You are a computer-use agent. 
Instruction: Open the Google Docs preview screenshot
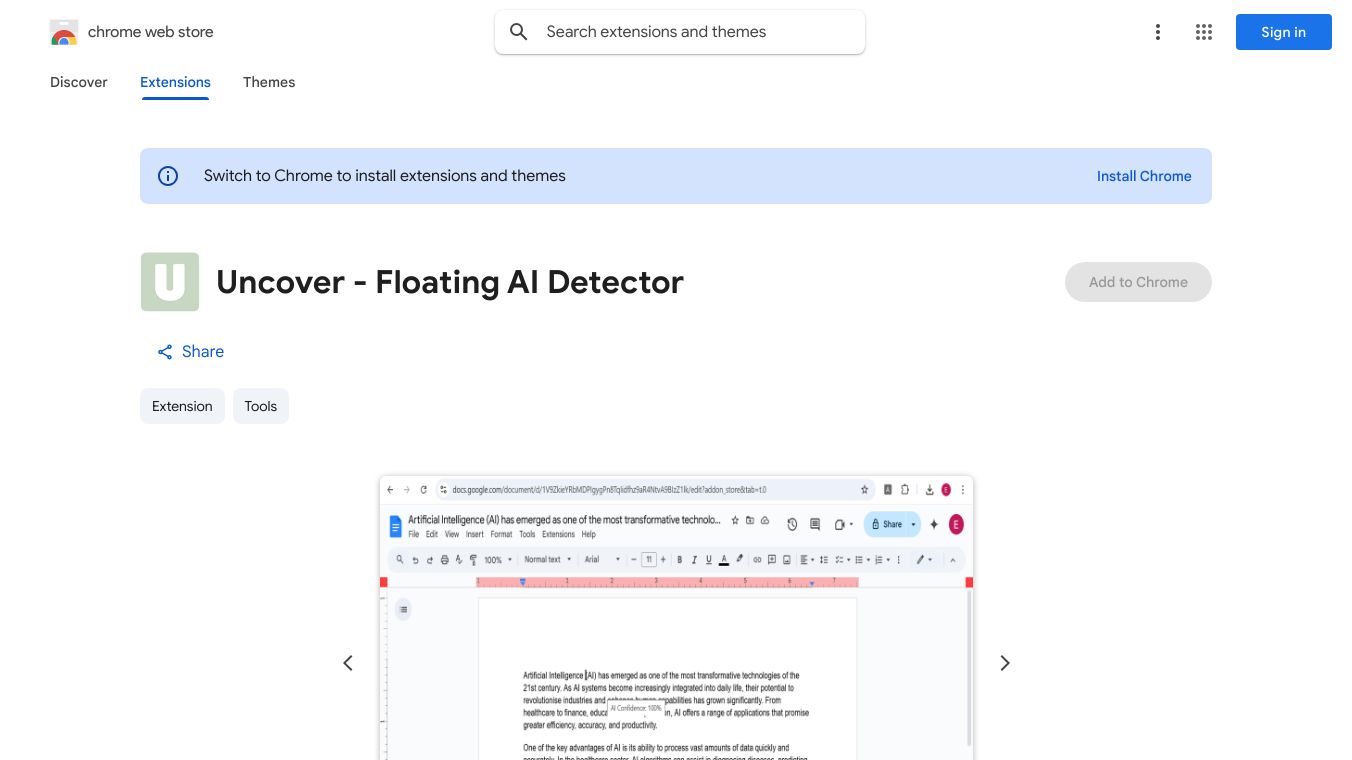pos(676,618)
